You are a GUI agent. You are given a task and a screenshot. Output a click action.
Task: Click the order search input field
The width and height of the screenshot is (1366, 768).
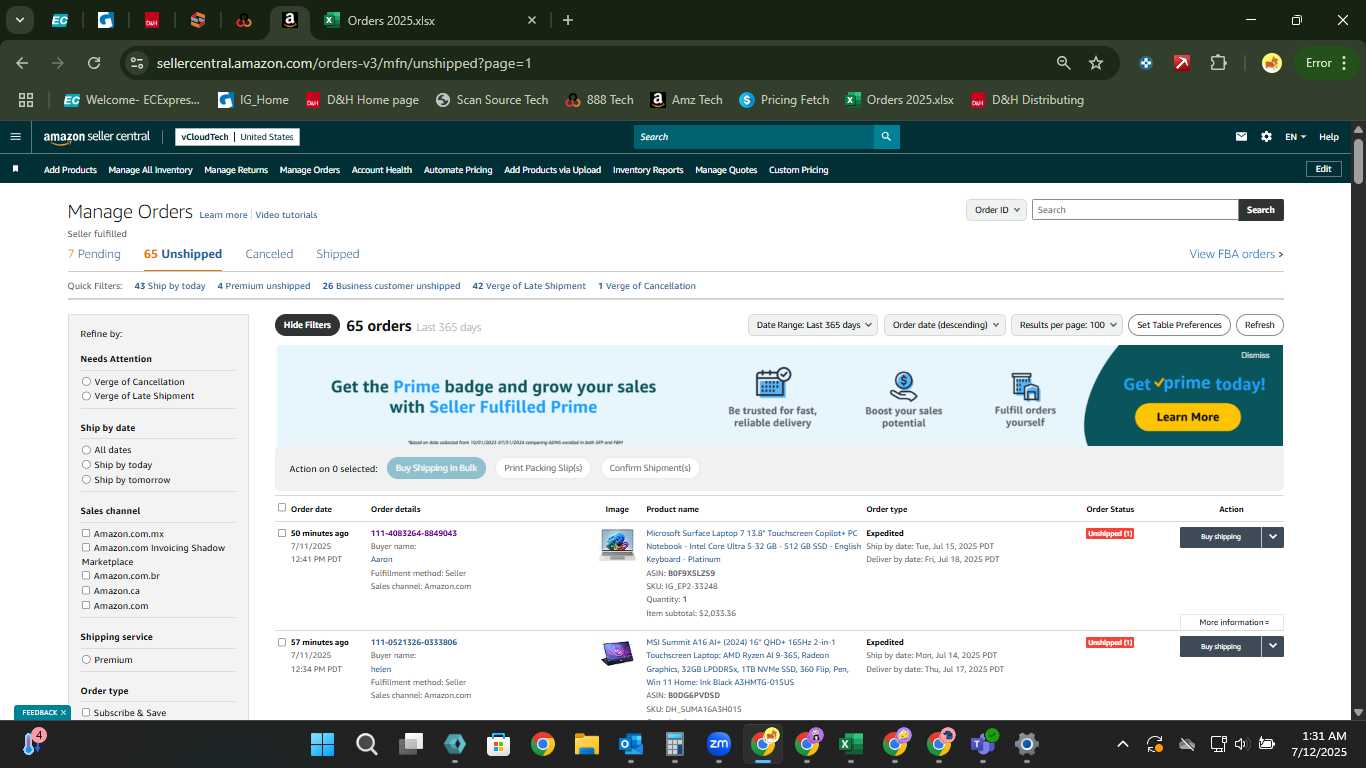[x=1135, y=210]
